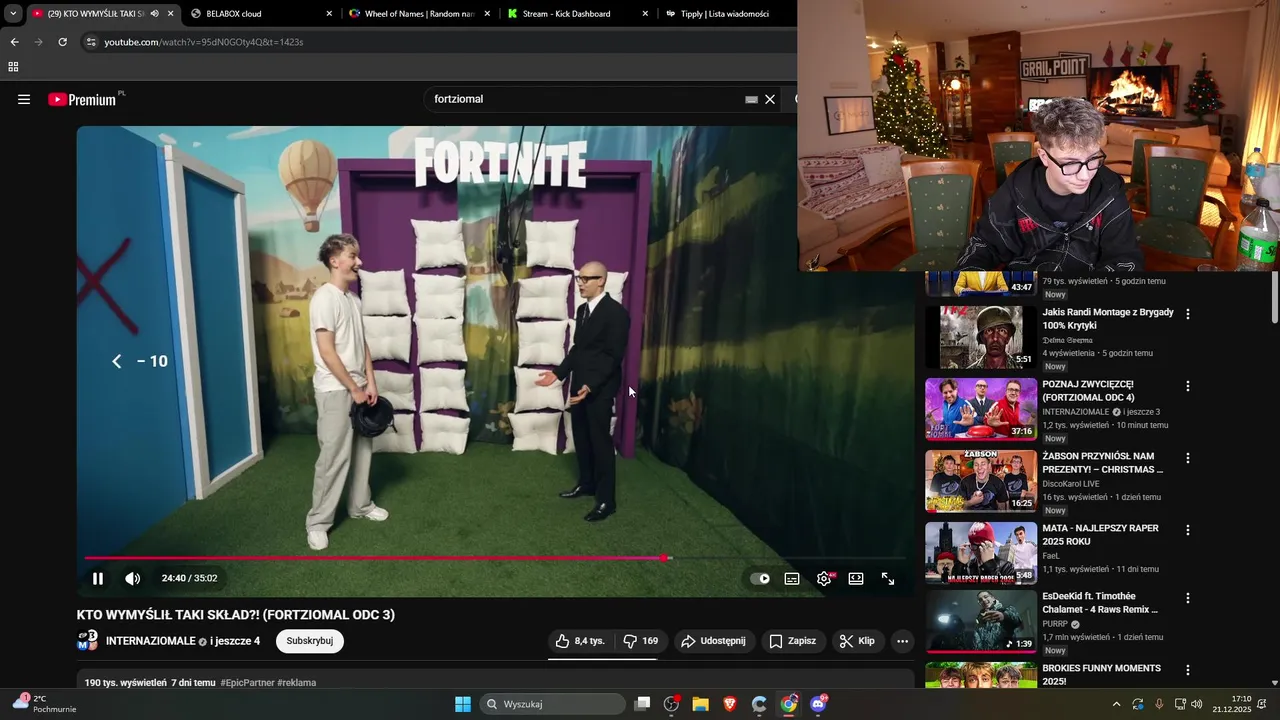Open options menu for POZNAJ ZWYCIĘZCĘ video
1280x720 pixels.
(x=1188, y=386)
